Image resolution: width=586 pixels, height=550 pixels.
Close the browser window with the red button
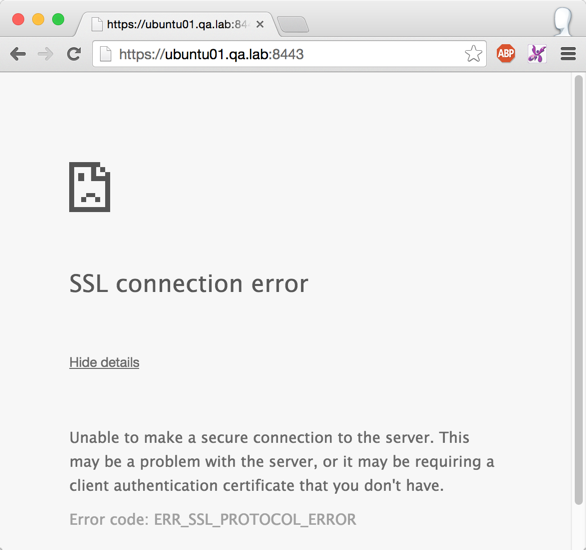[x=18, y=19]
